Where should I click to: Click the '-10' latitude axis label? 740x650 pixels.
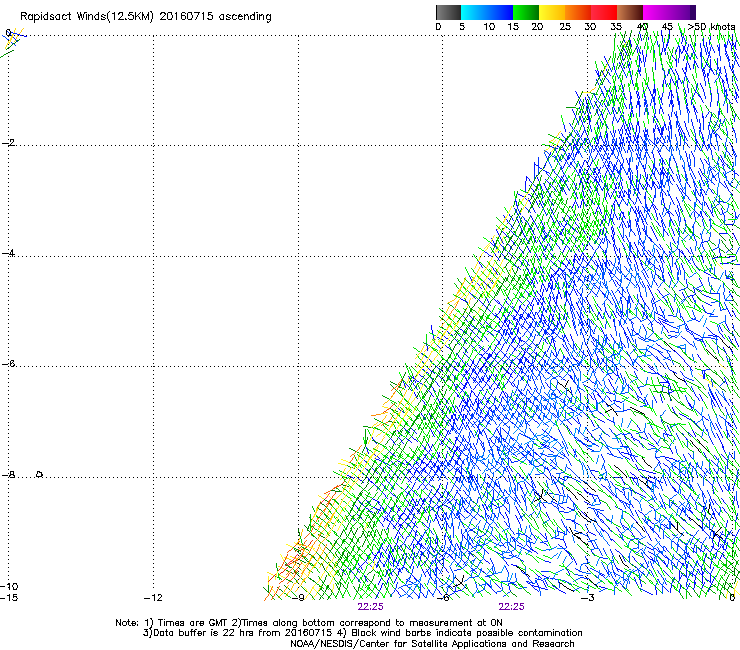click(9, 586)
